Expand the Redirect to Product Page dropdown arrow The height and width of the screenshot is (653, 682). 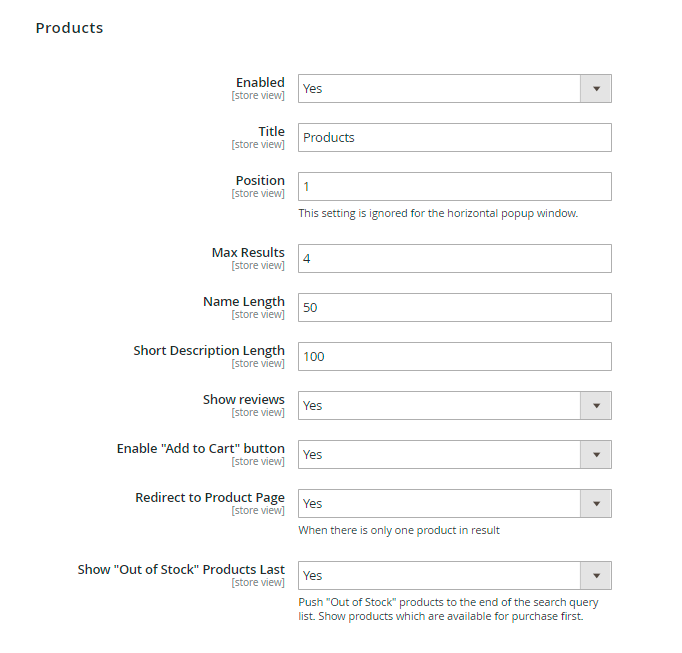596,503
